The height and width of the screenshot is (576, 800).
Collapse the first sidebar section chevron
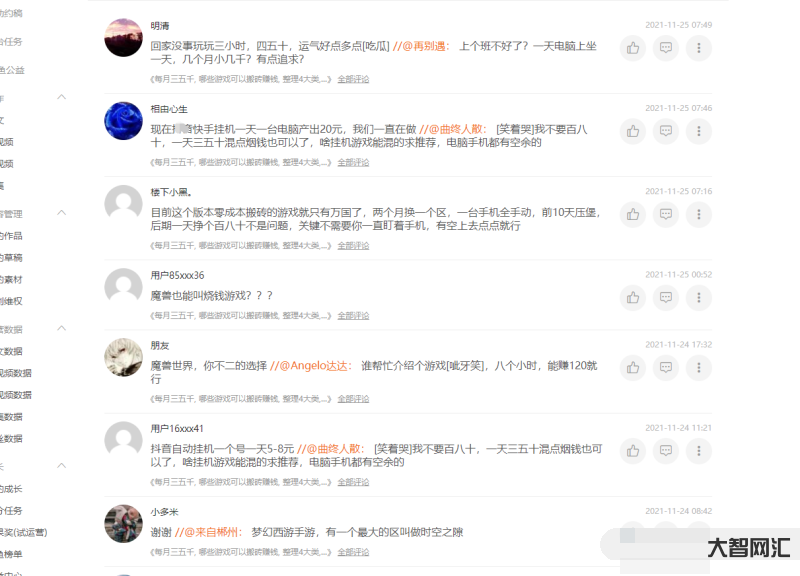pos(62,97)
